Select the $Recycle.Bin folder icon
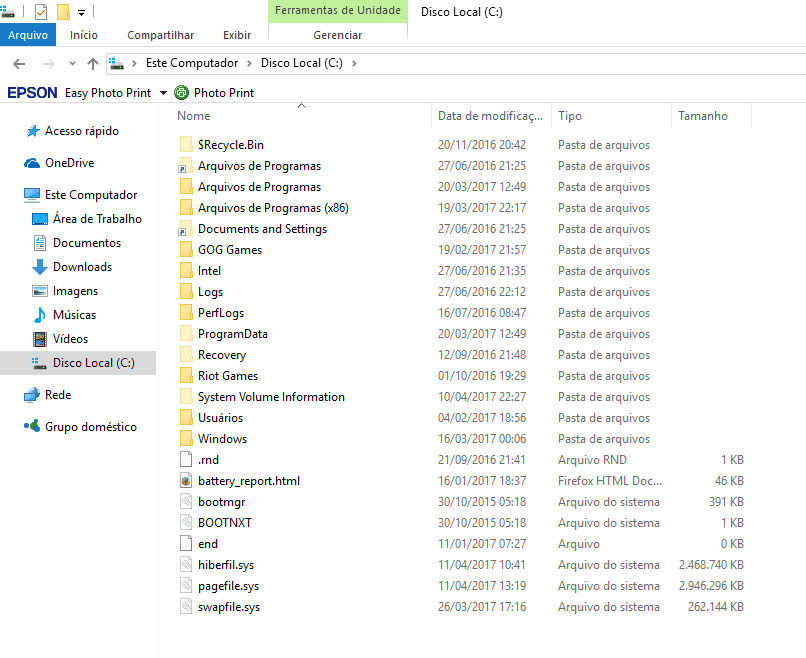This screenshot has width=806, height=658. click(186, 144)
